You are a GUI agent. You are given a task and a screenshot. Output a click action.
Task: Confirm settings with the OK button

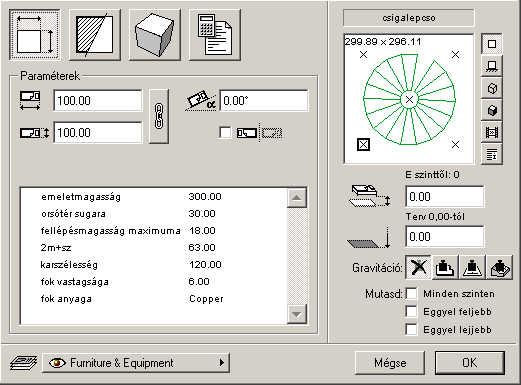pos(470,363)
